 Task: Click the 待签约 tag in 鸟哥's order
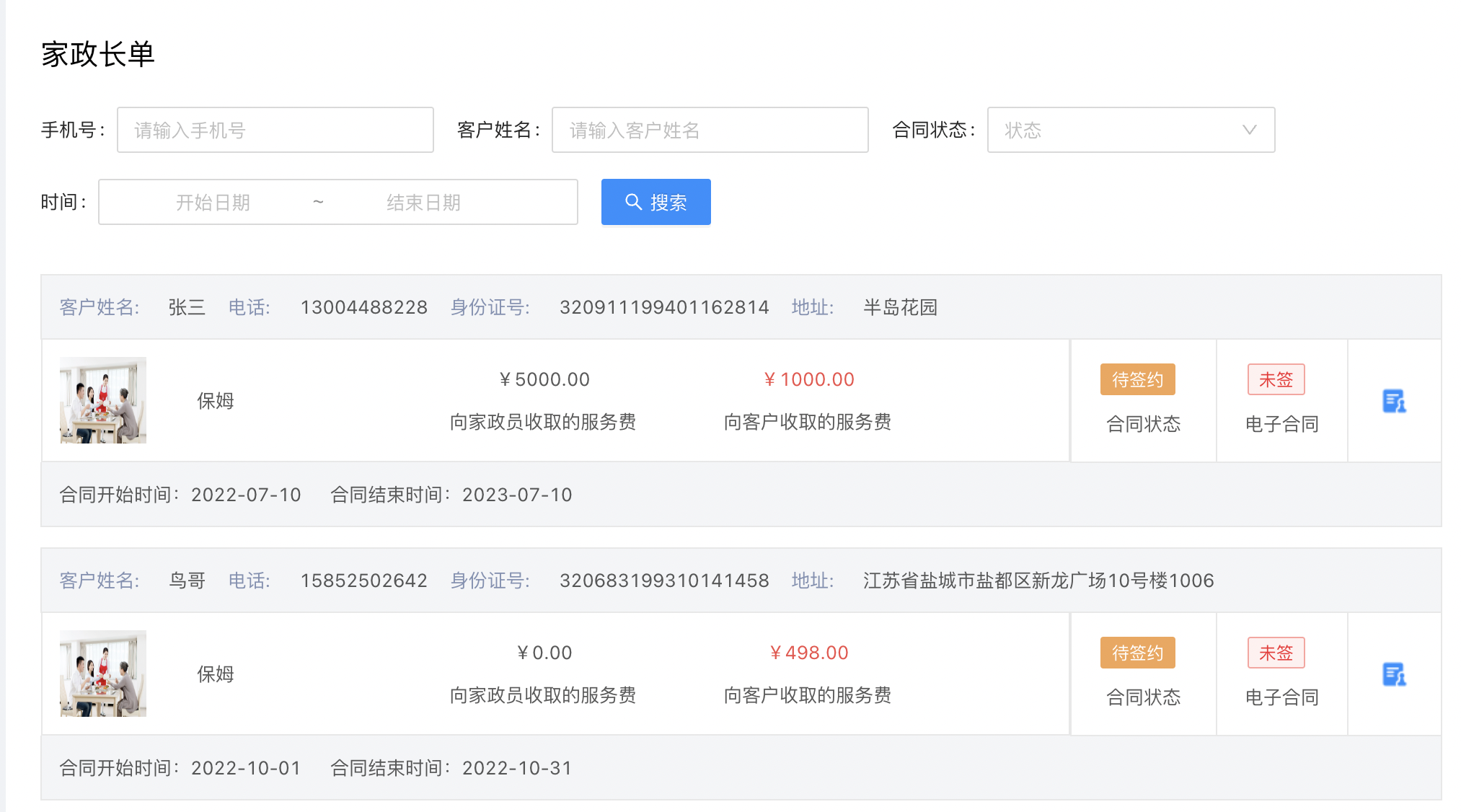pyautogui.click(x=1137, y=653)
